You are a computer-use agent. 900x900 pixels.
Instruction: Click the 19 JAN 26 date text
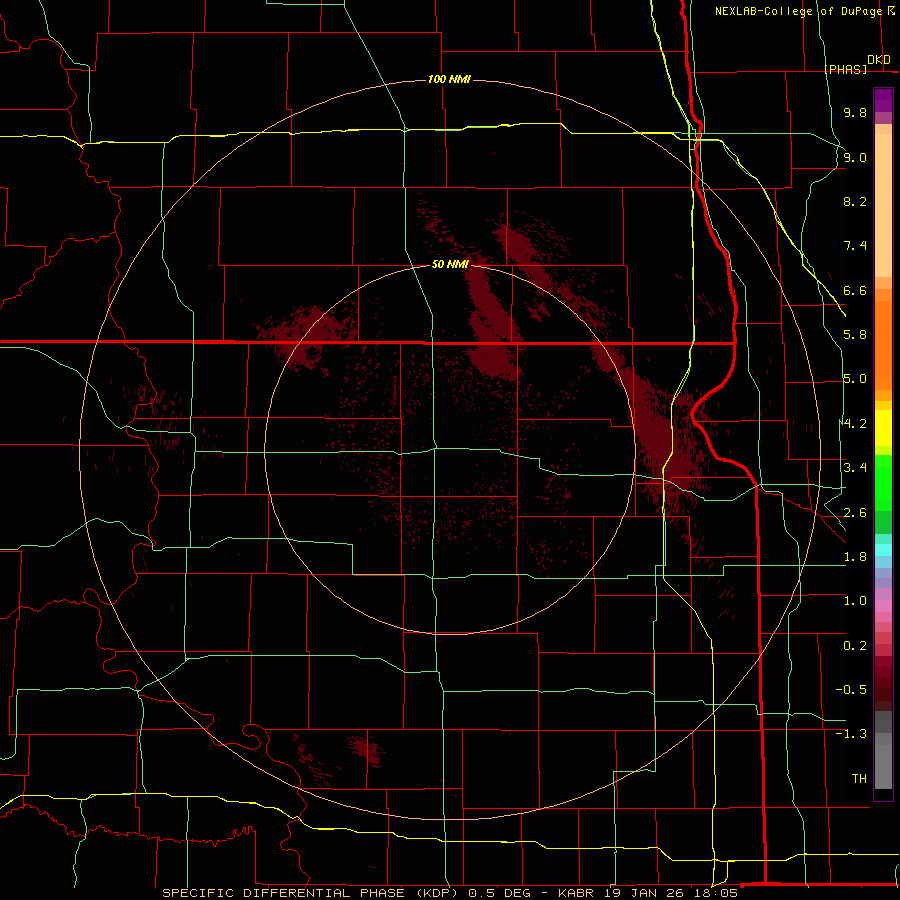tap(644, 893)
